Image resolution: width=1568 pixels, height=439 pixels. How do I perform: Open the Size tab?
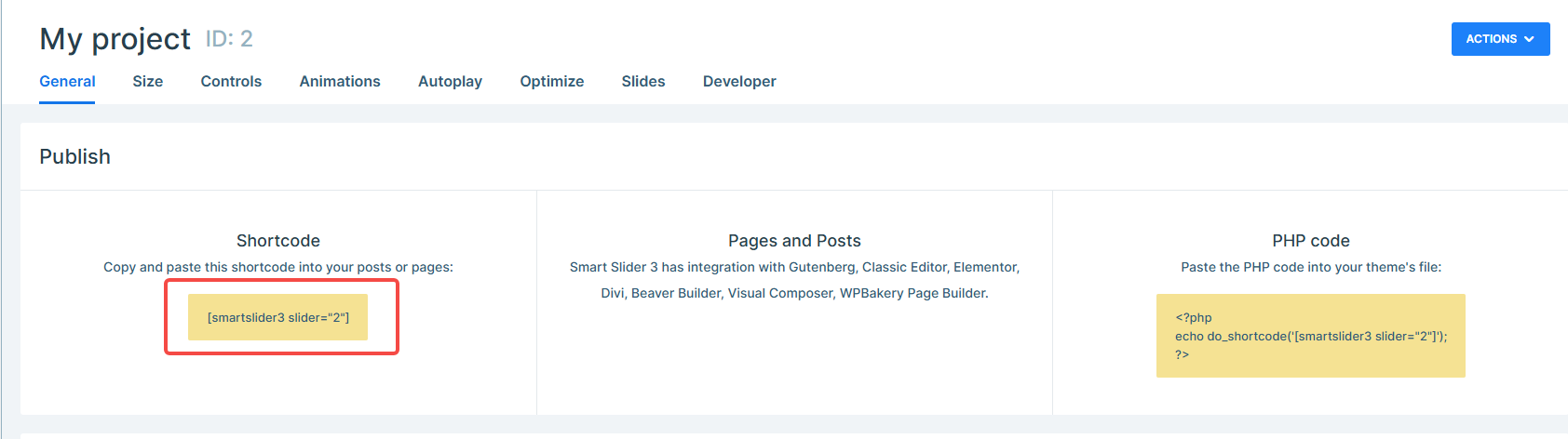coord(147,82)
